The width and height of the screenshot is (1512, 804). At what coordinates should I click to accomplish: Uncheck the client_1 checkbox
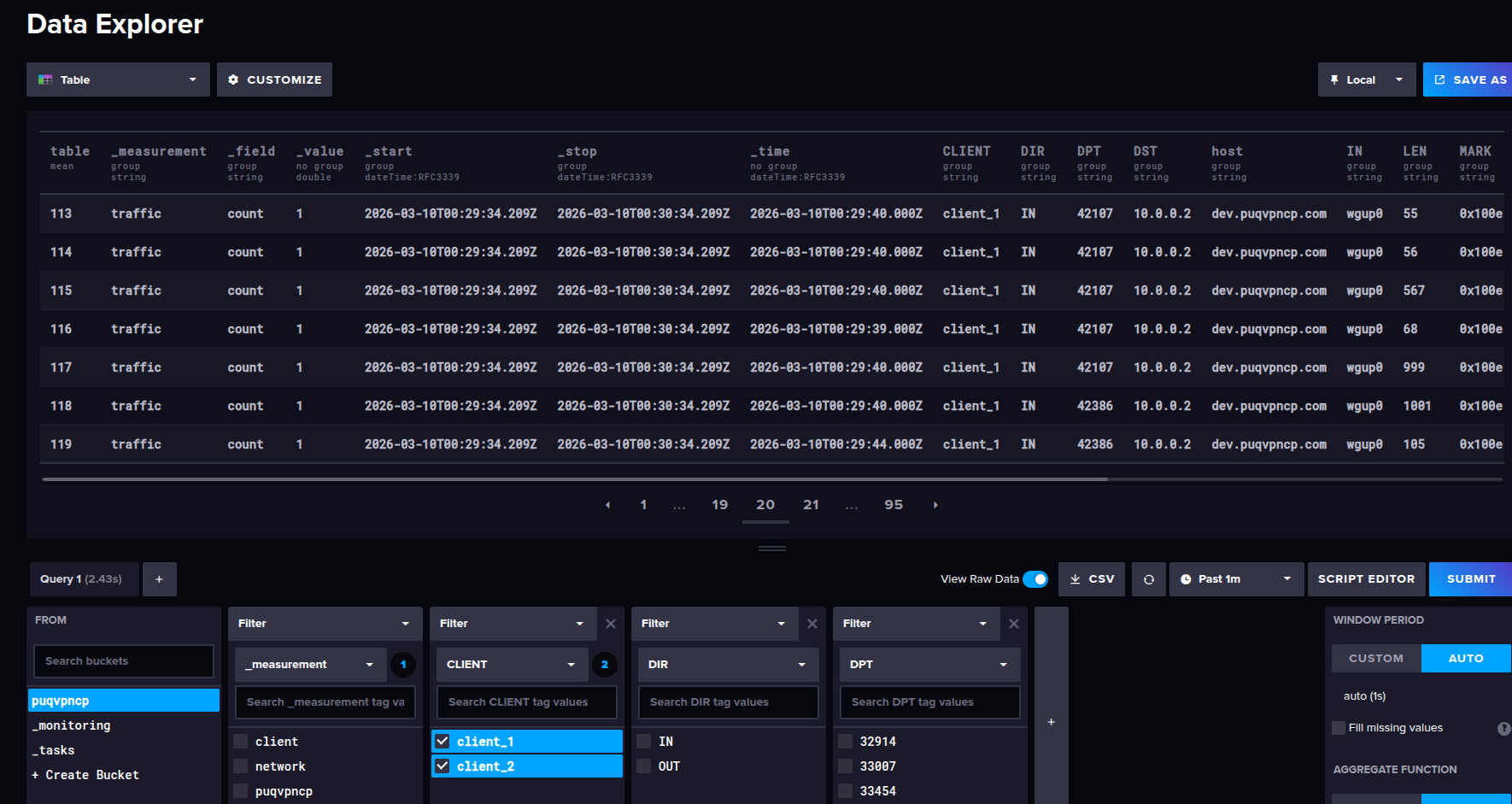(x=442, y=742)
